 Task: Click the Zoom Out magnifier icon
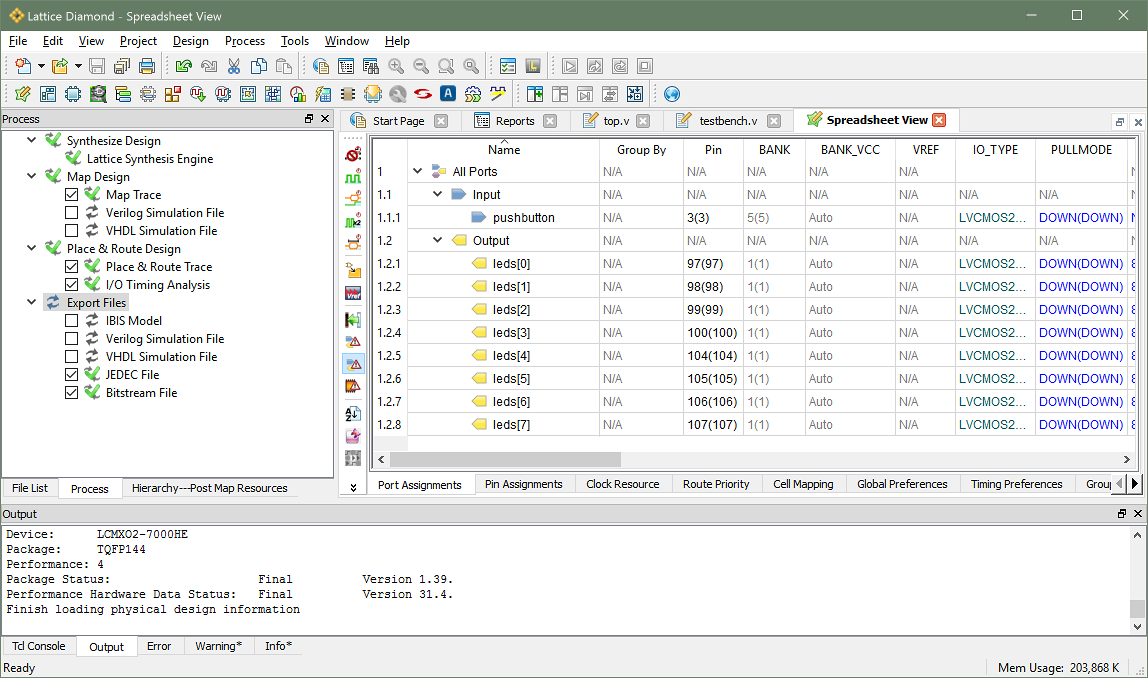pos(421,67)
